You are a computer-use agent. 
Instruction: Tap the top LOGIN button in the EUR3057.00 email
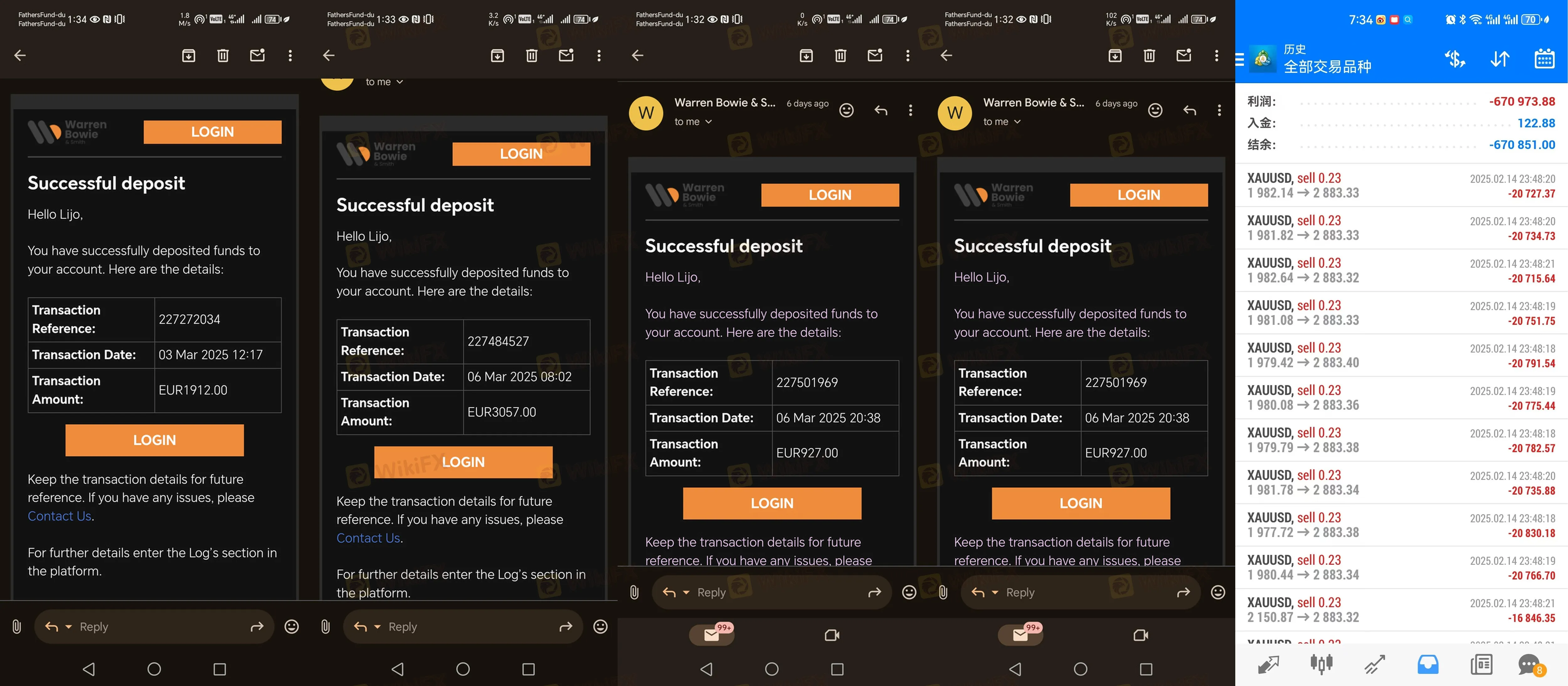pyautogui.click(x=521, y=153)
